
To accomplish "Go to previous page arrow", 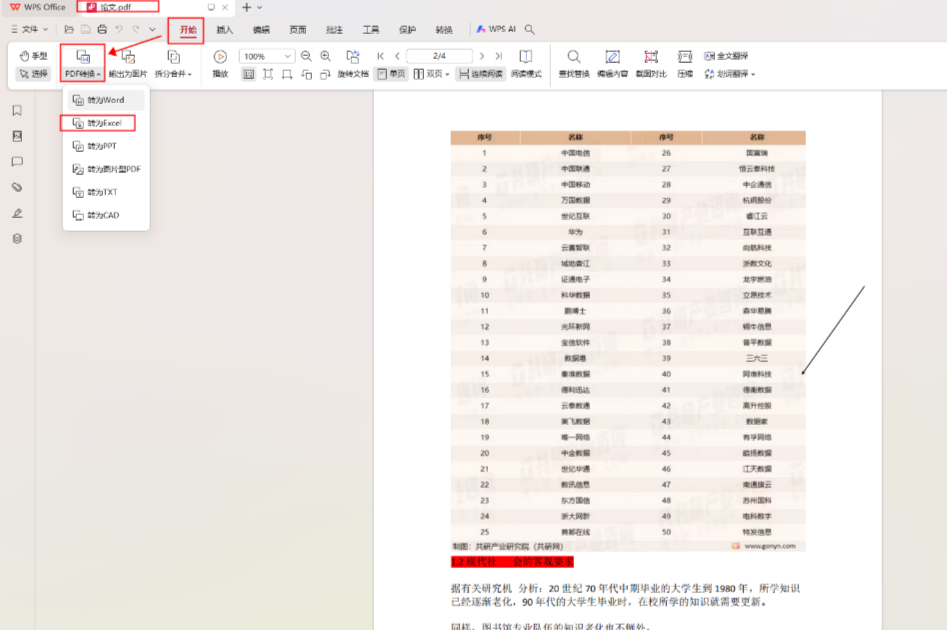I will (x=397, y=56).
